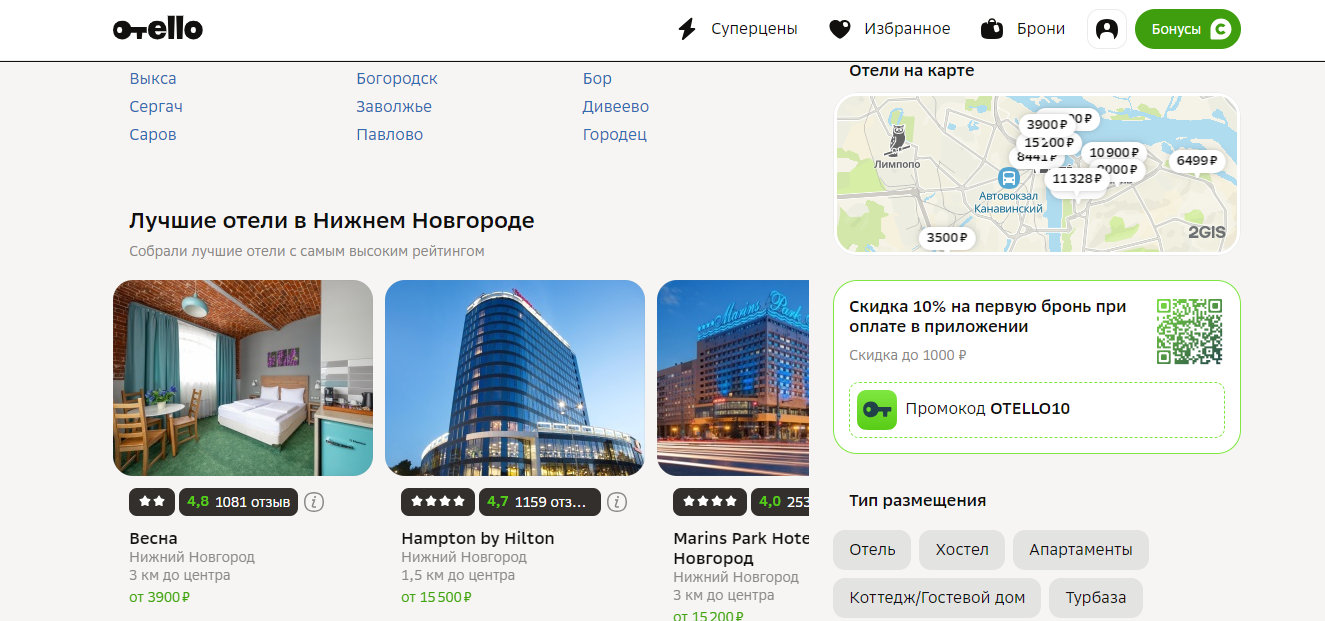Open Суперцены via the lightning icon

[x=687, y=29]
